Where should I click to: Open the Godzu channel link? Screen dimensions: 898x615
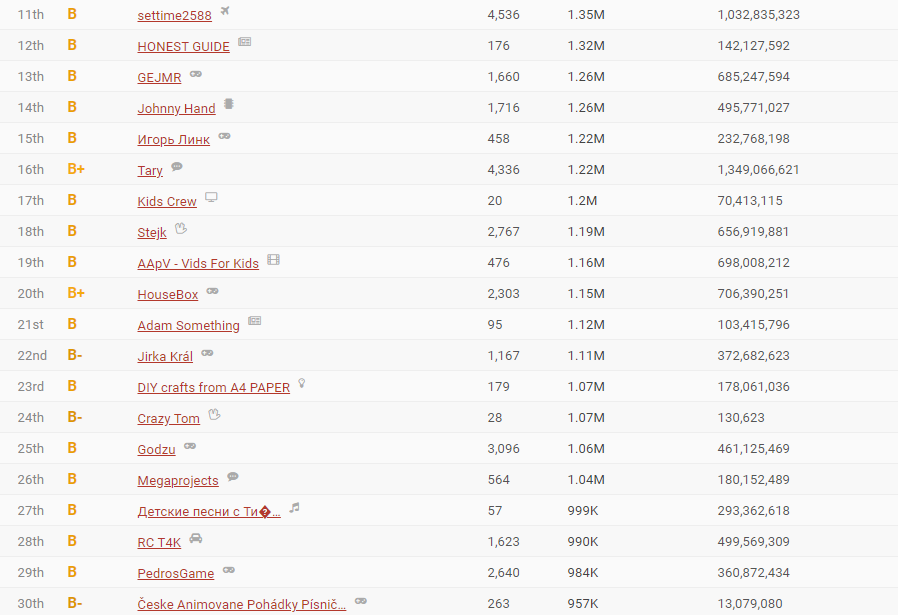(156, 449)
